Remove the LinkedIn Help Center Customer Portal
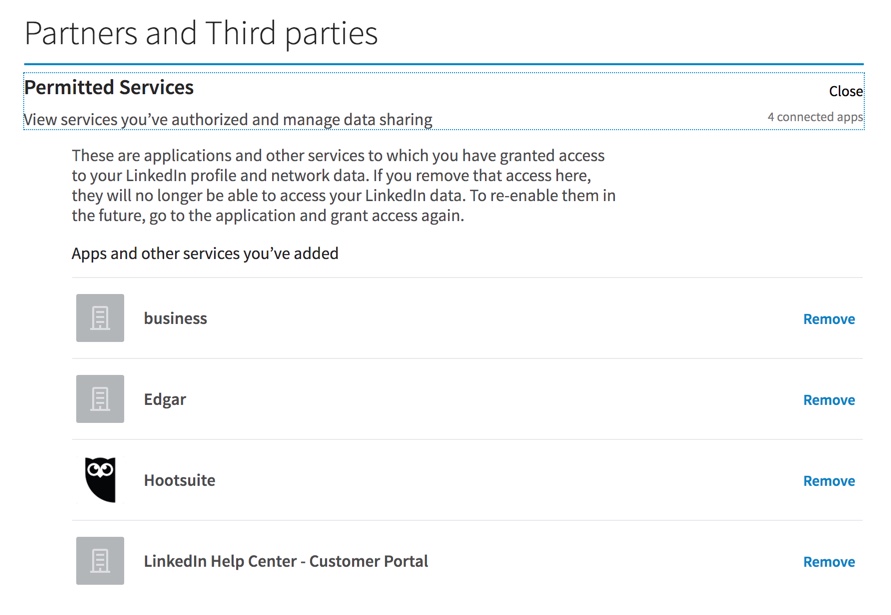The width and height of the screenshot is (891, 615). [x=829, y=561]
